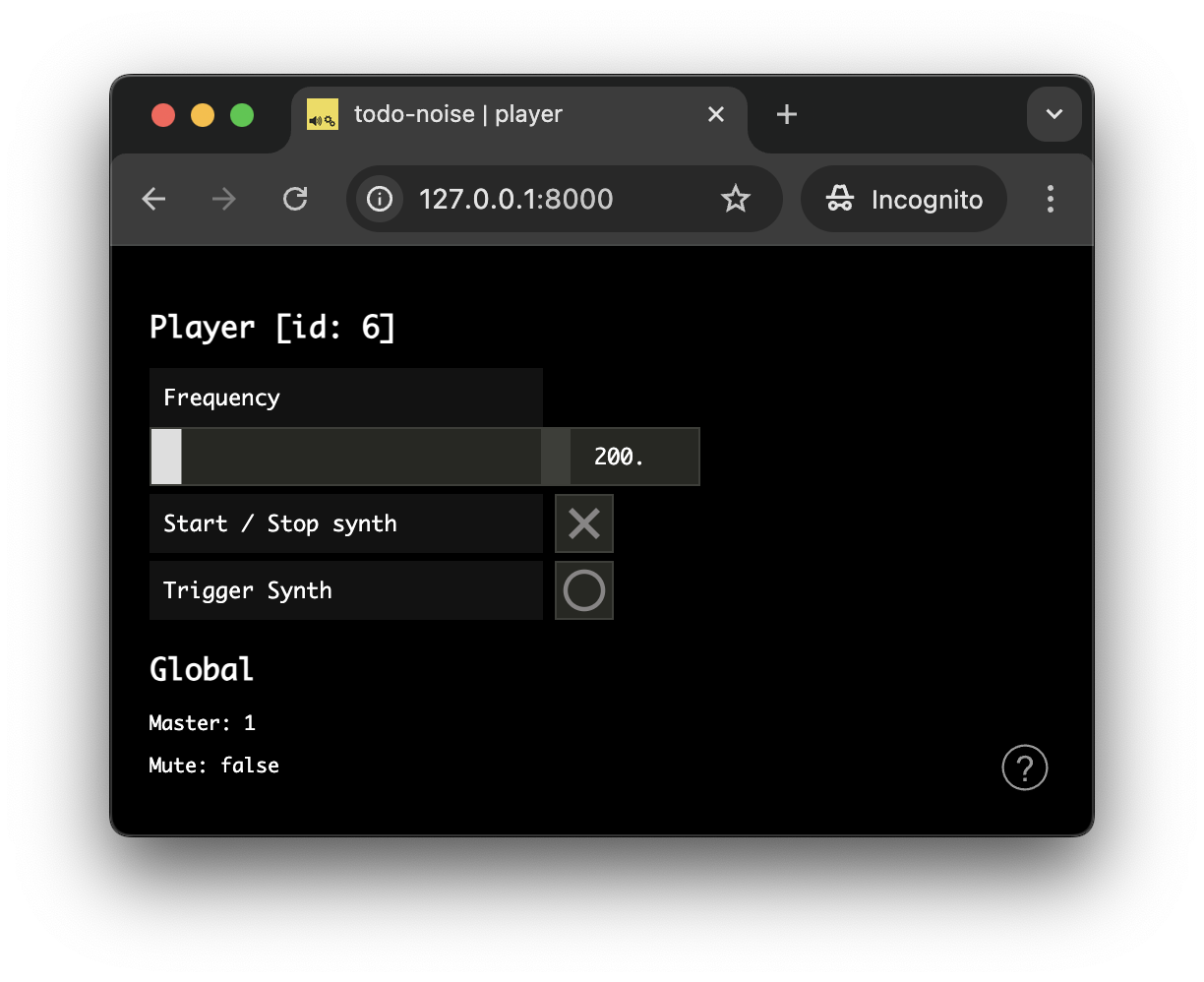1204x982 pixels.
Task: Reload the page
Action: [x=295, y=199]
